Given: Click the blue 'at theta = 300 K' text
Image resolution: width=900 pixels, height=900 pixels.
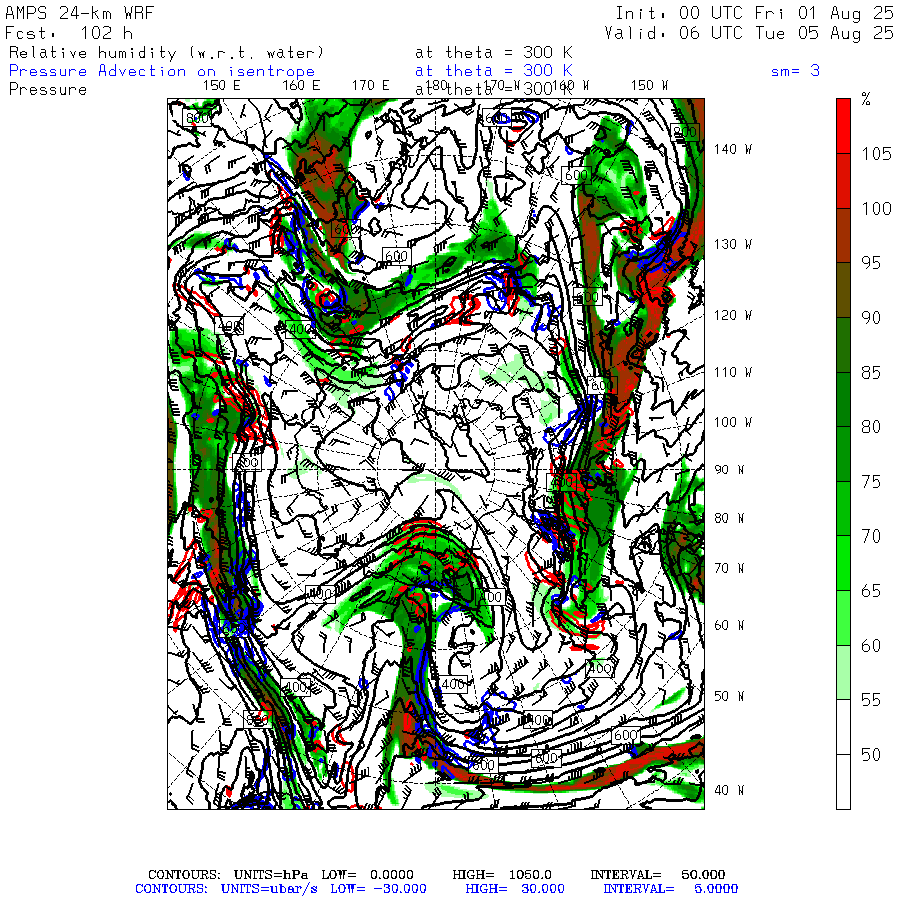Looking at the screenshot, I should pyautogui.click(x=494, y=71).
